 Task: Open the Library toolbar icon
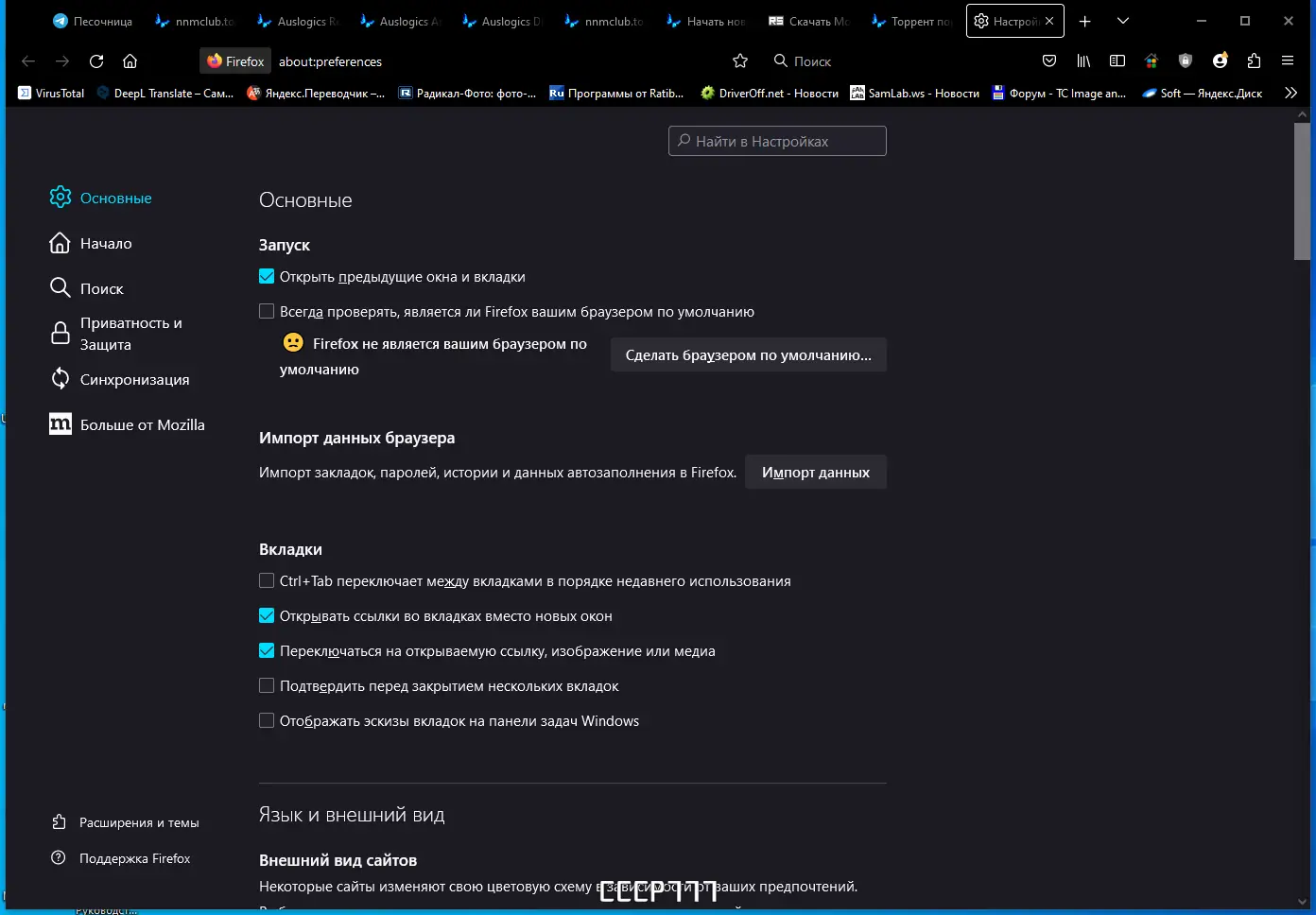pyautogui.click(x=1083, y=60)
